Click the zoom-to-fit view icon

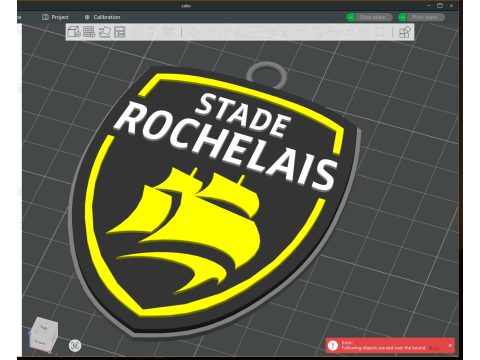click(x=75, y=346)
